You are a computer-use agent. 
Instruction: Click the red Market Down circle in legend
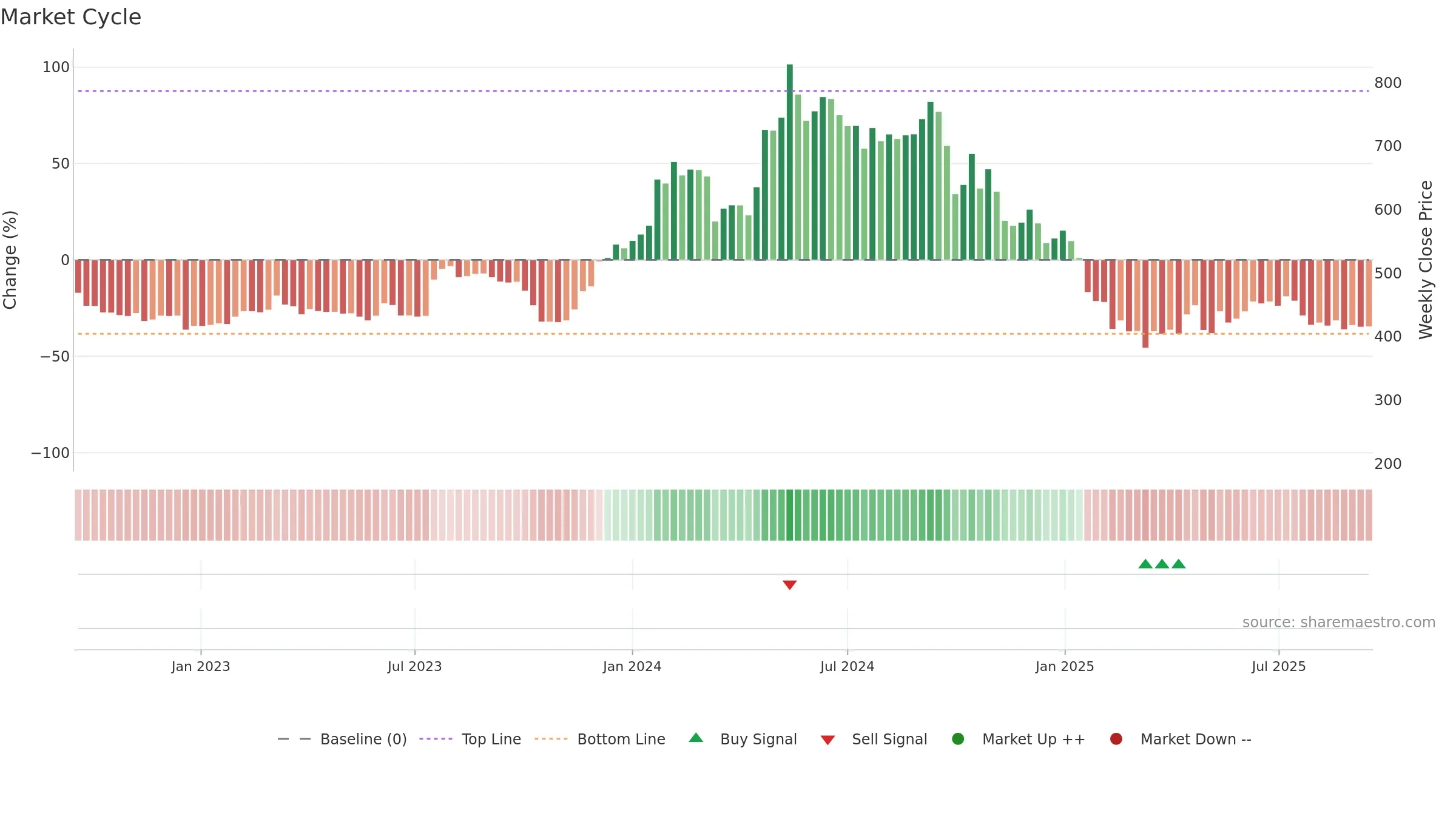[1116, 739]
